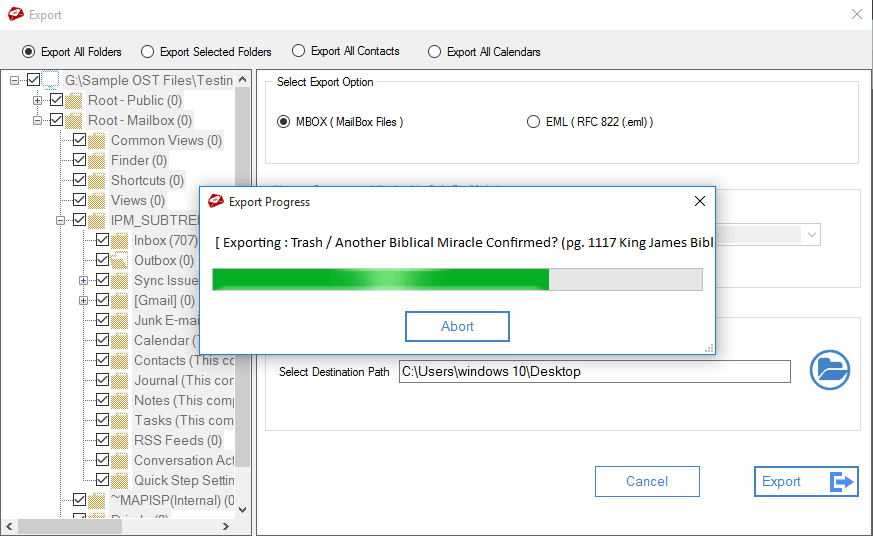873x536 pixels.
Task: Uncheck the Inbox (707) checkbox
Action: (102, 240)
